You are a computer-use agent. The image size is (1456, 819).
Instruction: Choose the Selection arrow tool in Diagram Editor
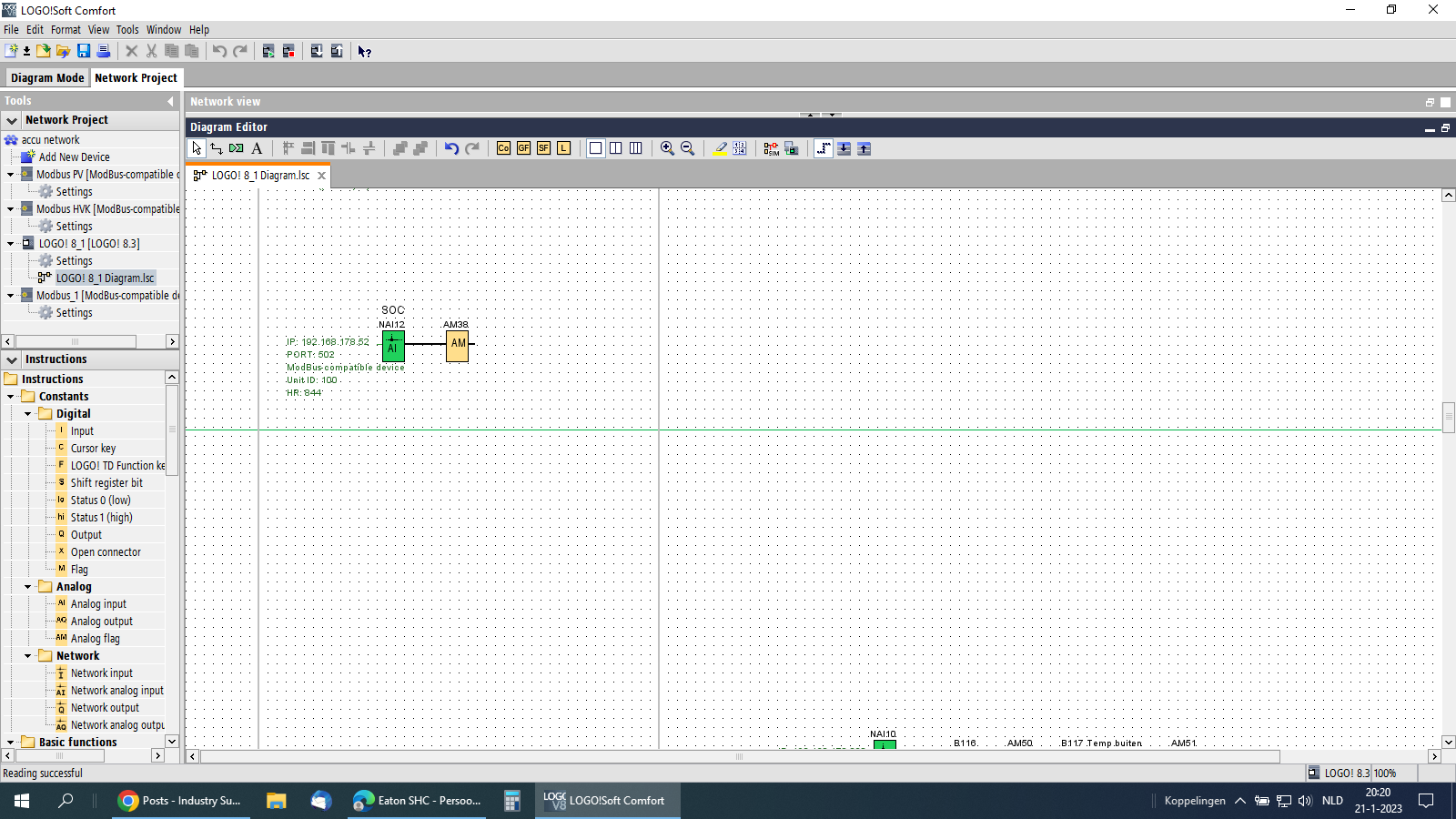click(x=197, y=148)
